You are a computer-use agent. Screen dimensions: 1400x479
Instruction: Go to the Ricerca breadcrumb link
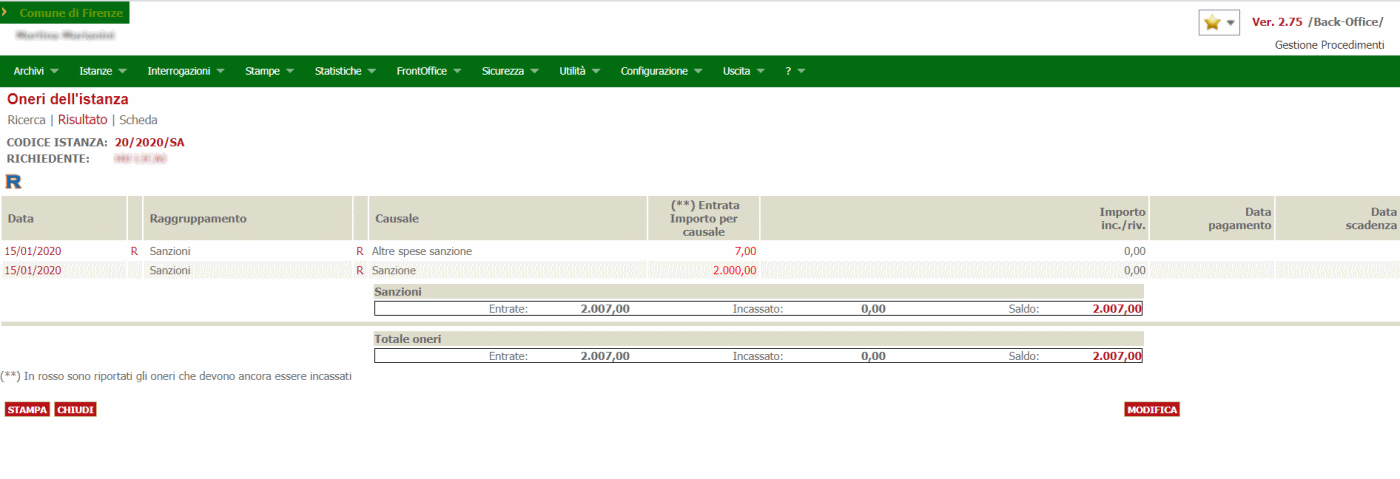click(26, 120)
